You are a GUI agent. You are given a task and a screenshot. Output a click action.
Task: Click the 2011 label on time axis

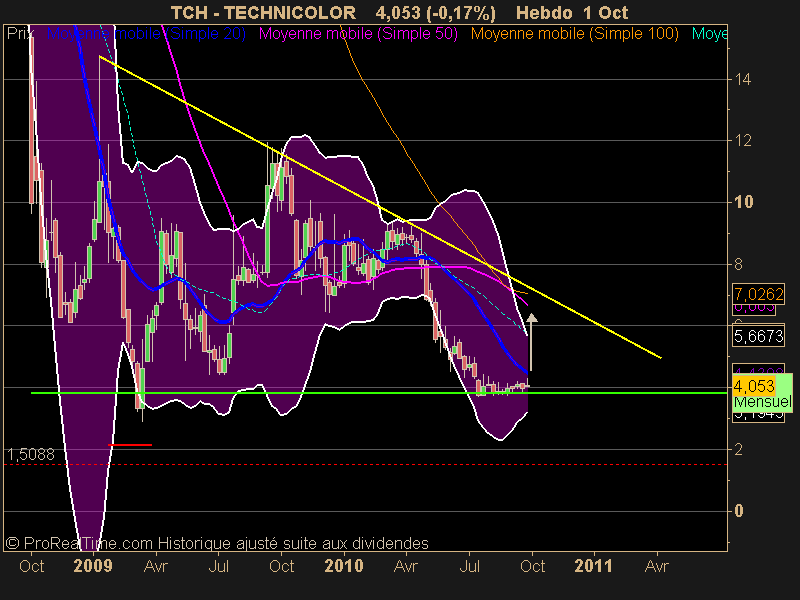(x=593, y=566)
